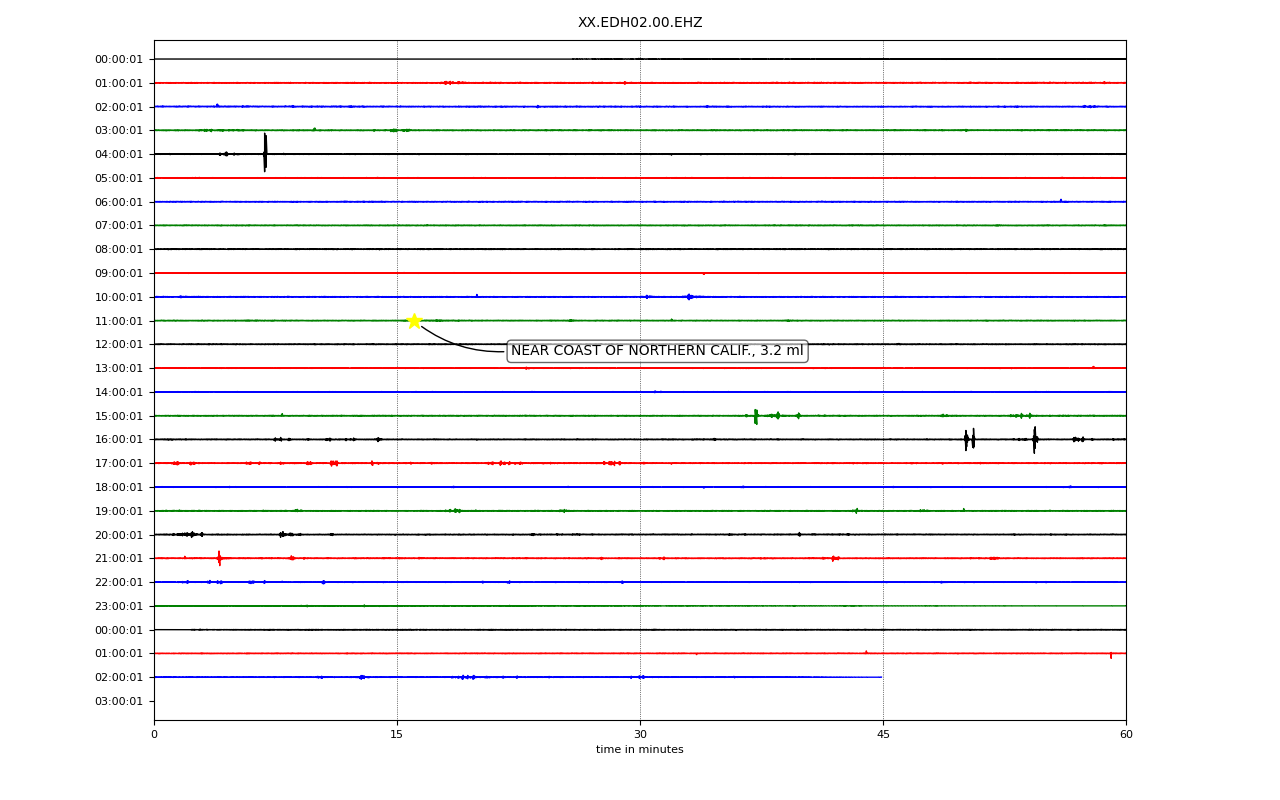Click the 11:00:01 row time label
The width and height of the screenshot is (1280, 800).
click(119, 321)
